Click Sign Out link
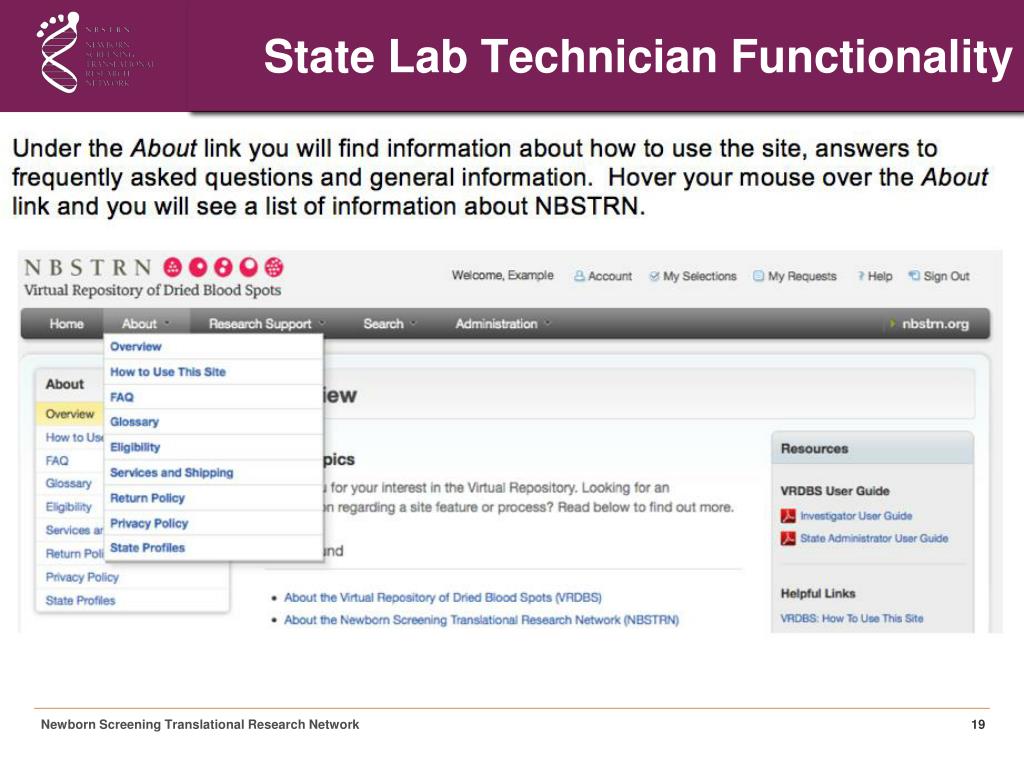Image resolution: width=1024 pixels, height=768 pixels. [946, 276]
